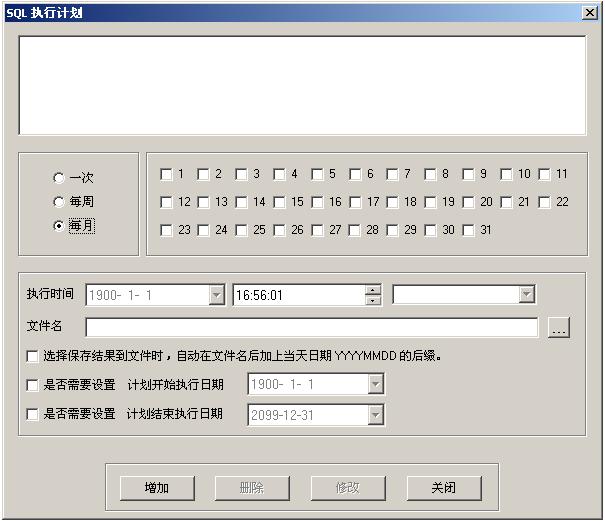Open the 执行时间 date dropdown

tap(216, 295)
